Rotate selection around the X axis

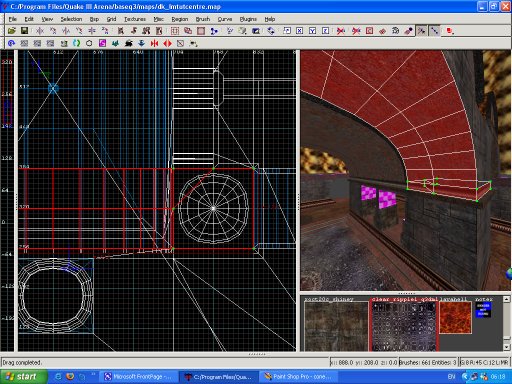[53, 31]
